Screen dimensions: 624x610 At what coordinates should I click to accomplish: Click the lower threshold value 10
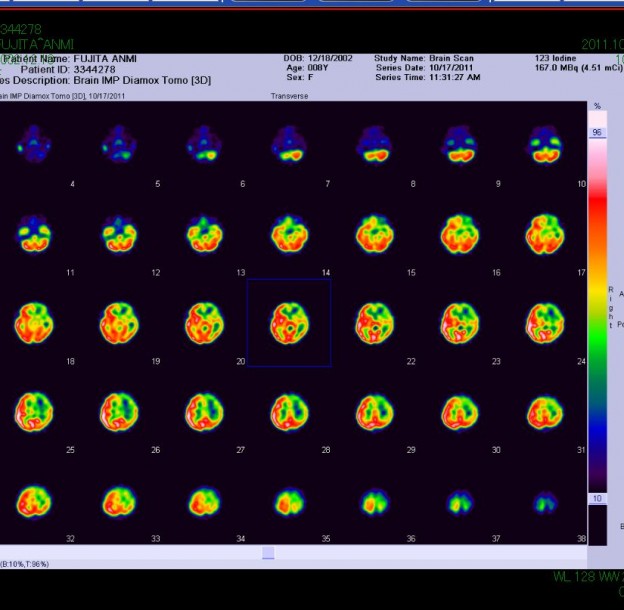point(597,498)
